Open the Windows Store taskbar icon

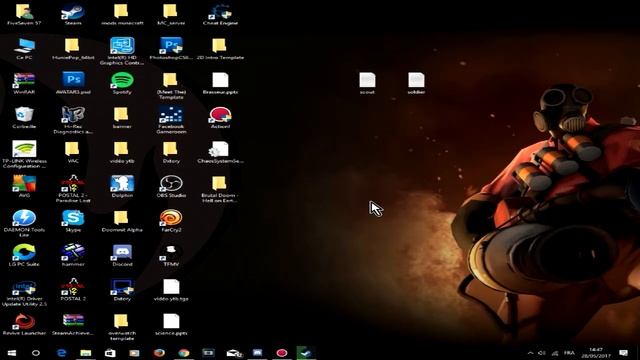[110, 353]
